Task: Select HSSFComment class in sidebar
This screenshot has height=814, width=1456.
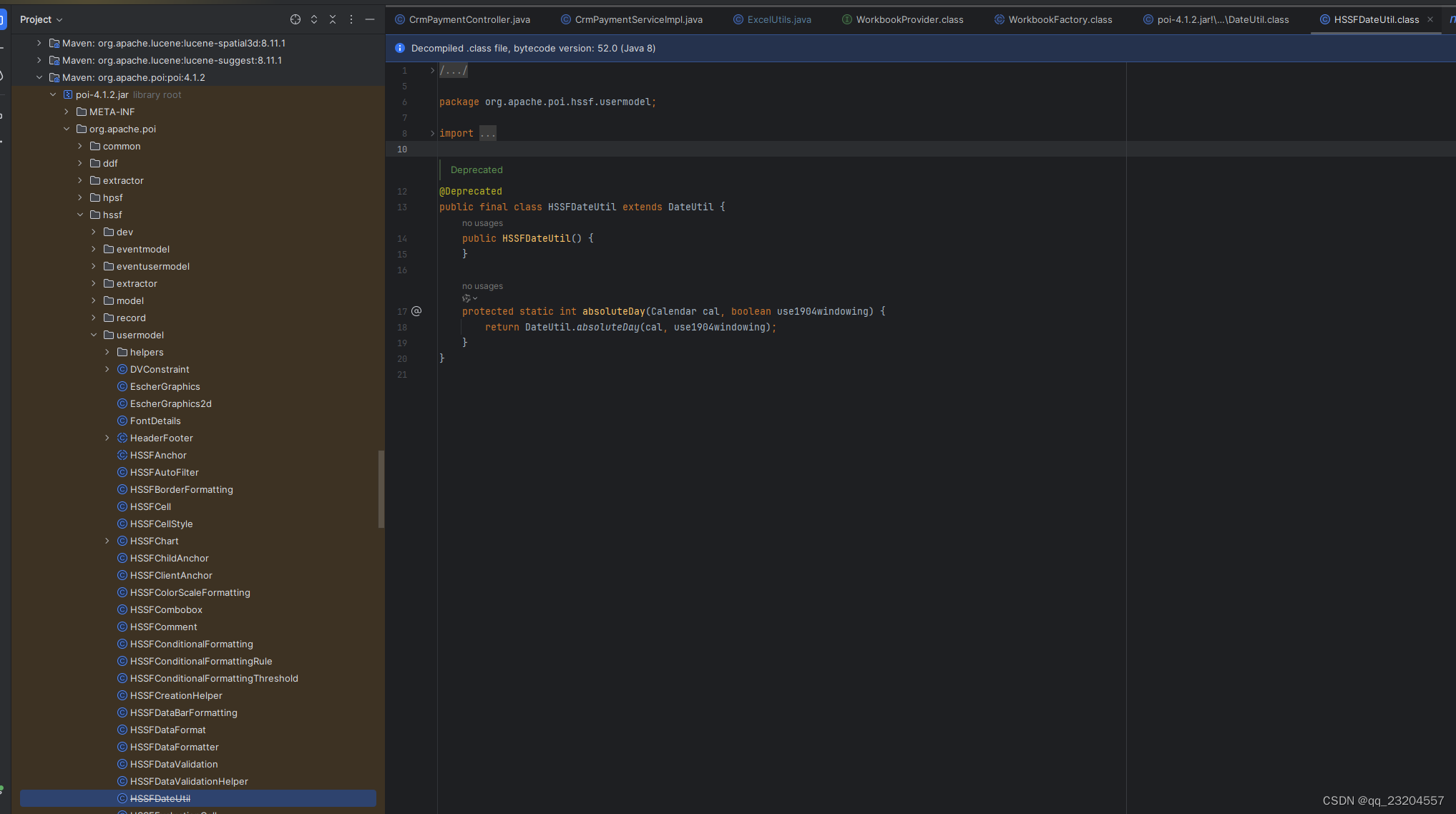Action: [x=163, y=626]
